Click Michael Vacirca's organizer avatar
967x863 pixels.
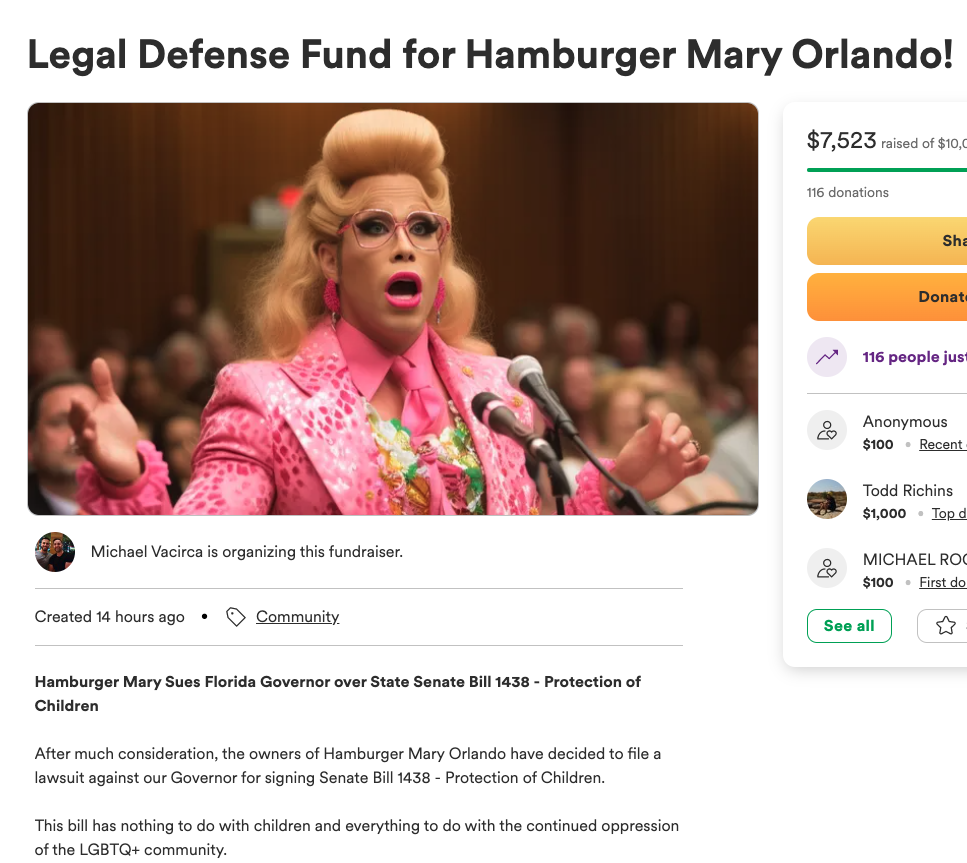pyautogui.click(x=55, y=552)
